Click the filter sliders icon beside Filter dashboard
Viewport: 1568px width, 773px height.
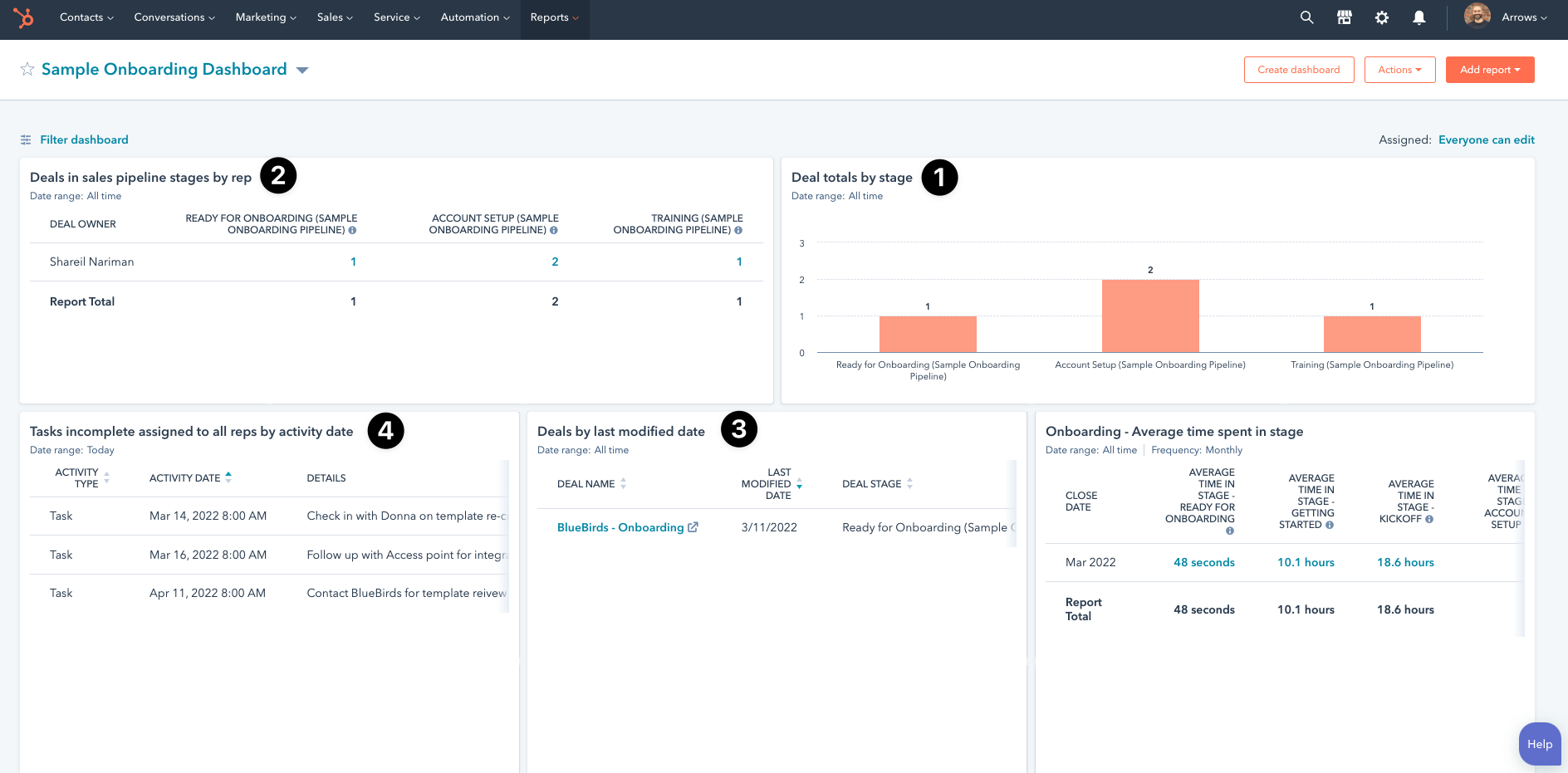(26, 139)
